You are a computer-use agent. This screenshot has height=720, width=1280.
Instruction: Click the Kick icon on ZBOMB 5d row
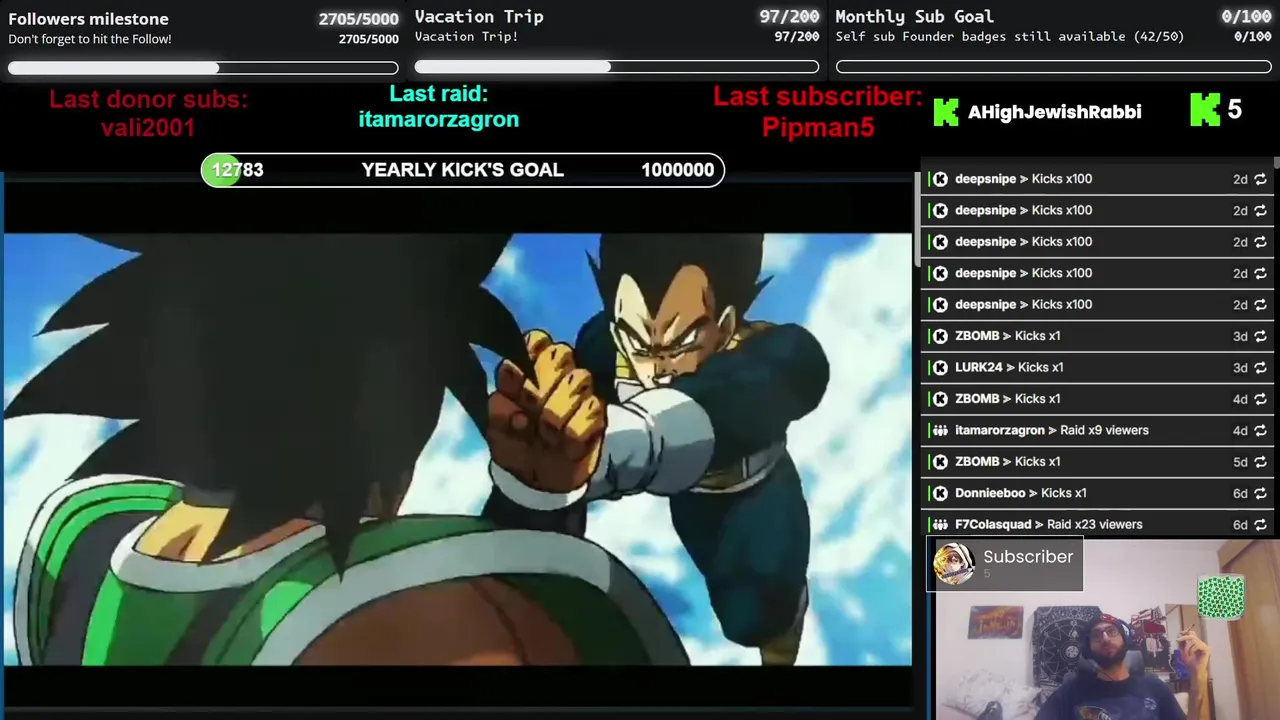(940, 462)
